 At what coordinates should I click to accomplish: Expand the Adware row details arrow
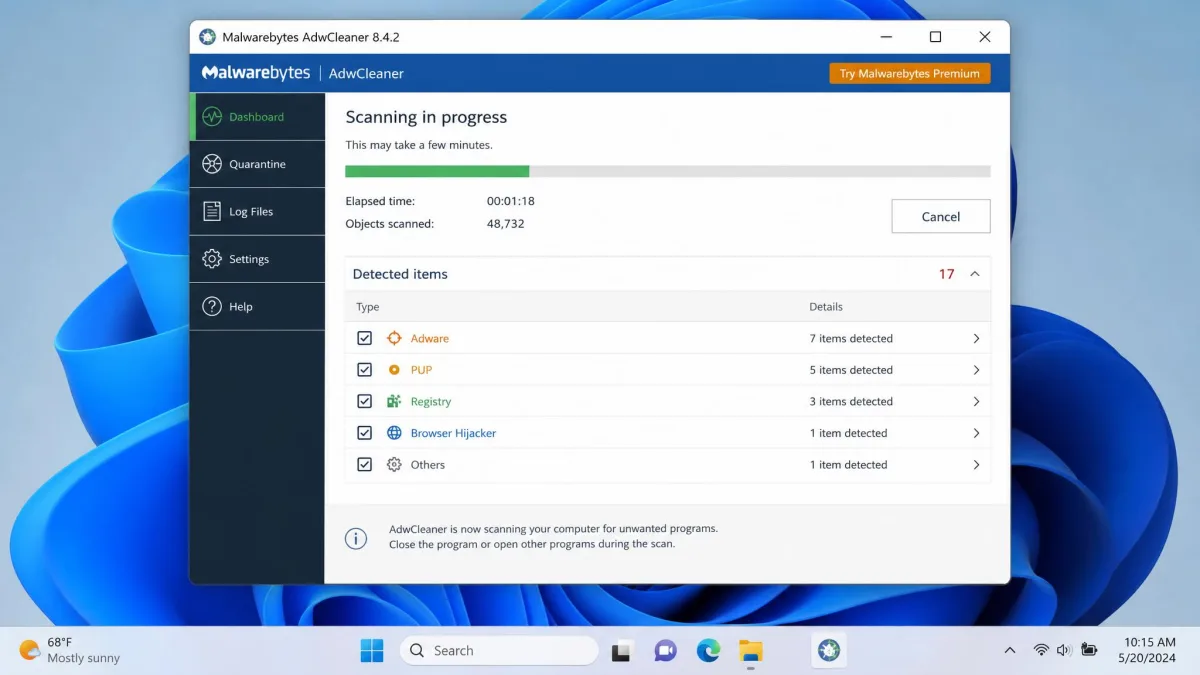point(976,339)
